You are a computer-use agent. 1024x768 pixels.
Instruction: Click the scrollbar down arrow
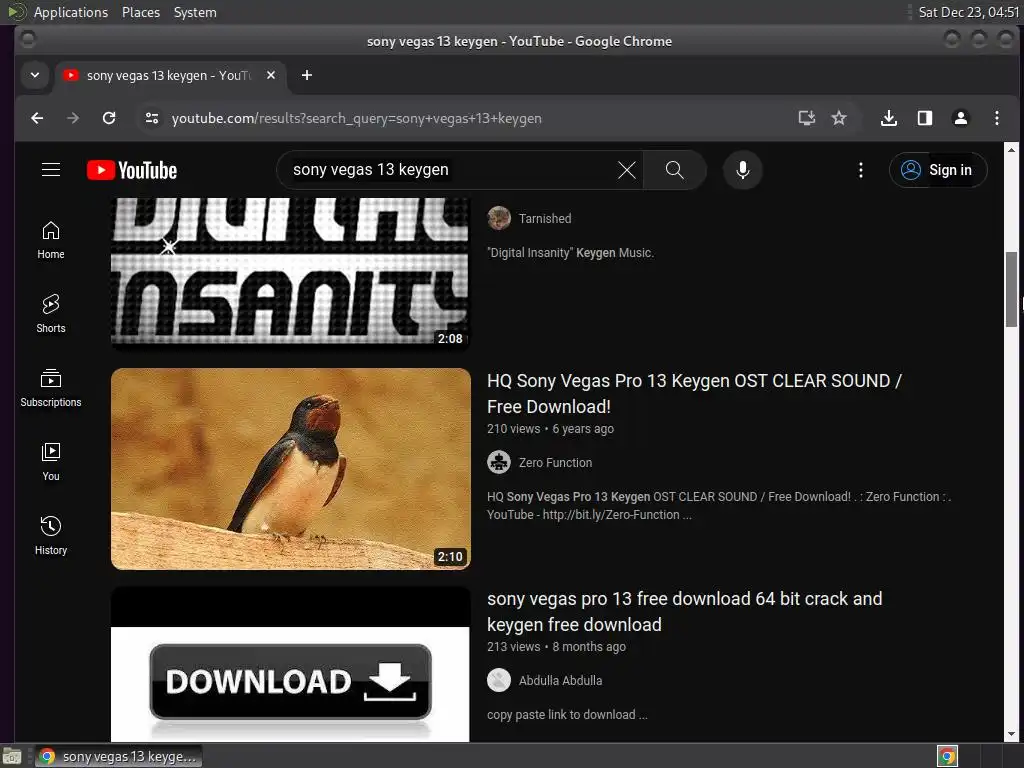(1011, 734)
